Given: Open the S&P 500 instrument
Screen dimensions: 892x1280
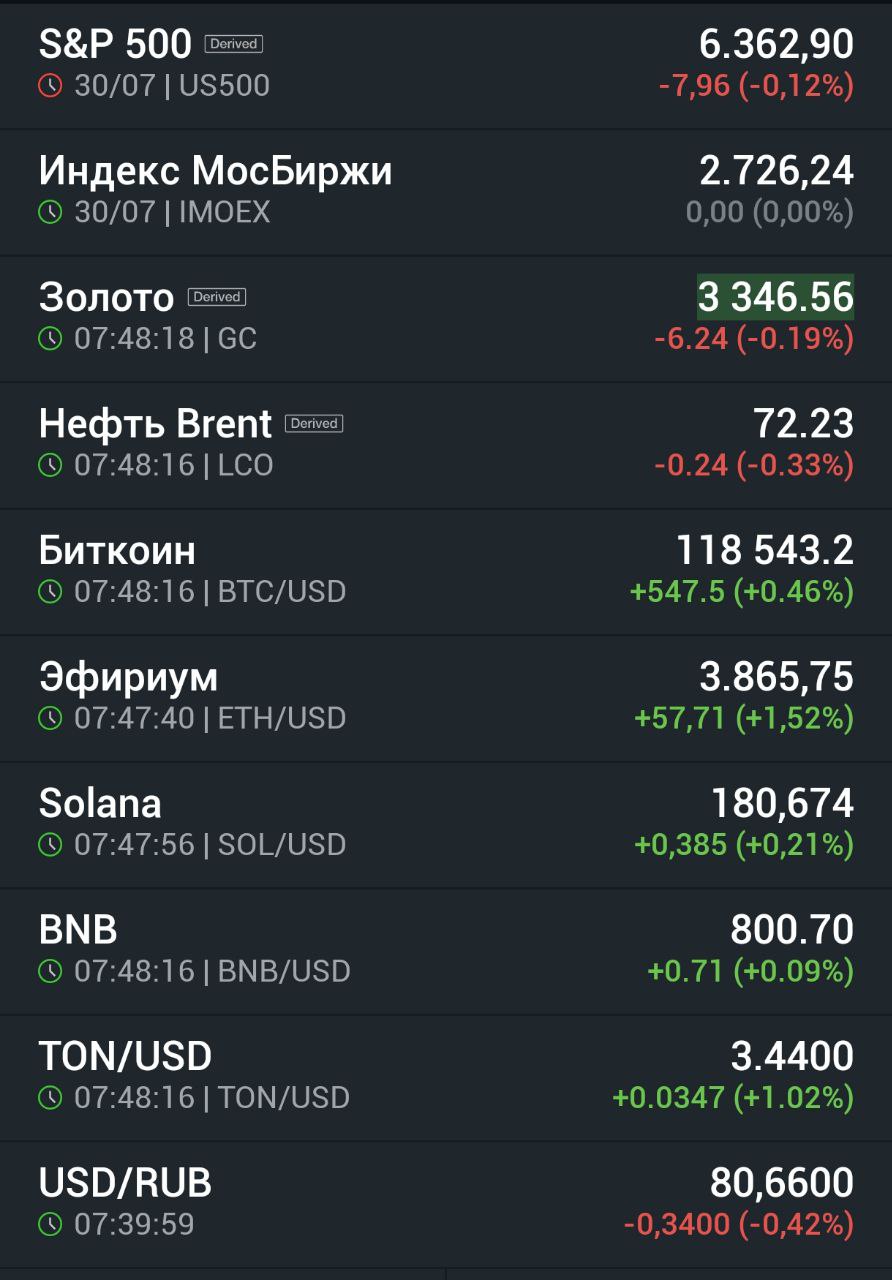Looking at the screenshot, I should (x=446, y=65).
